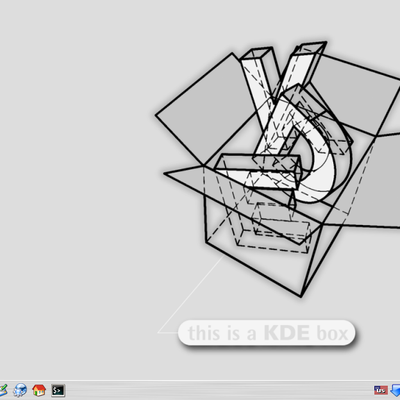This screenshot has width=400, height=400.
Task: Open the Home folder house icon
Action: click(x=39, y=390)
